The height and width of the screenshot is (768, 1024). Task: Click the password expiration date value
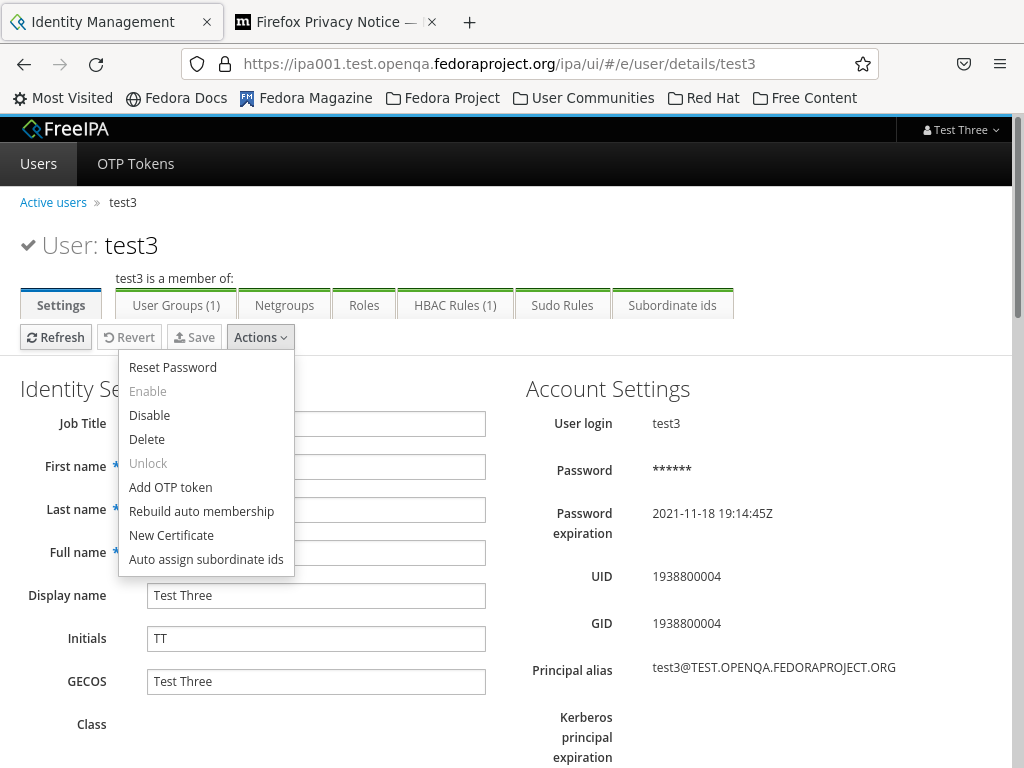click(712, 513)
